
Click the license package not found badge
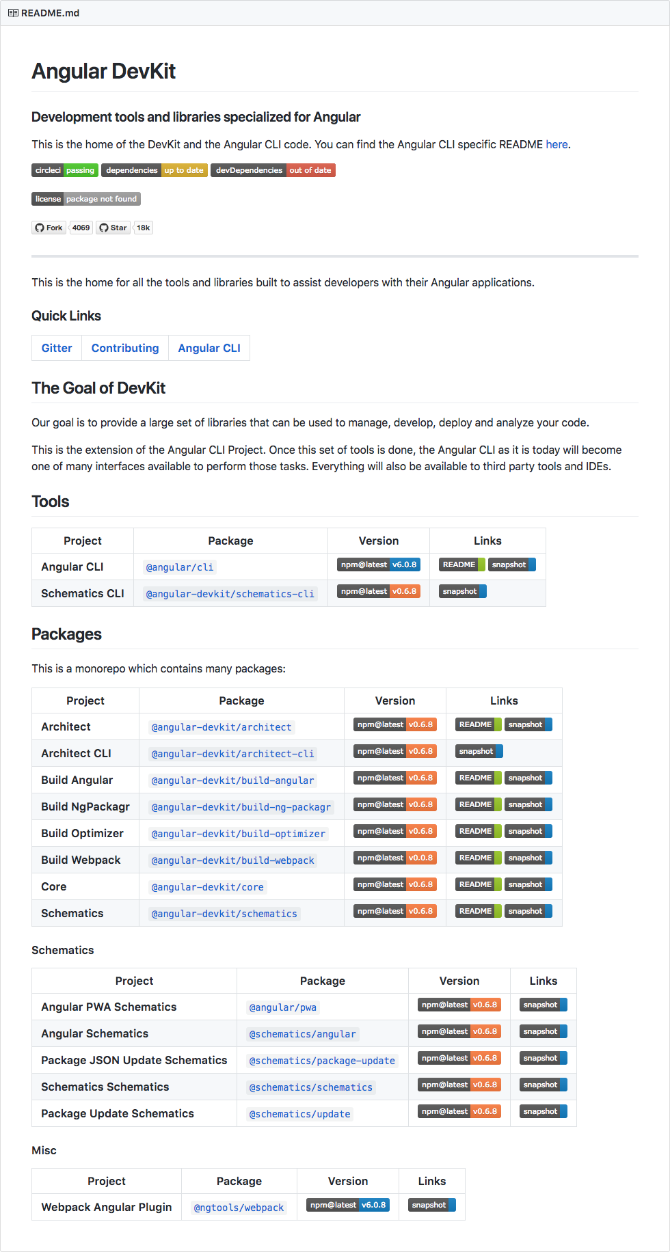(86, 199)
